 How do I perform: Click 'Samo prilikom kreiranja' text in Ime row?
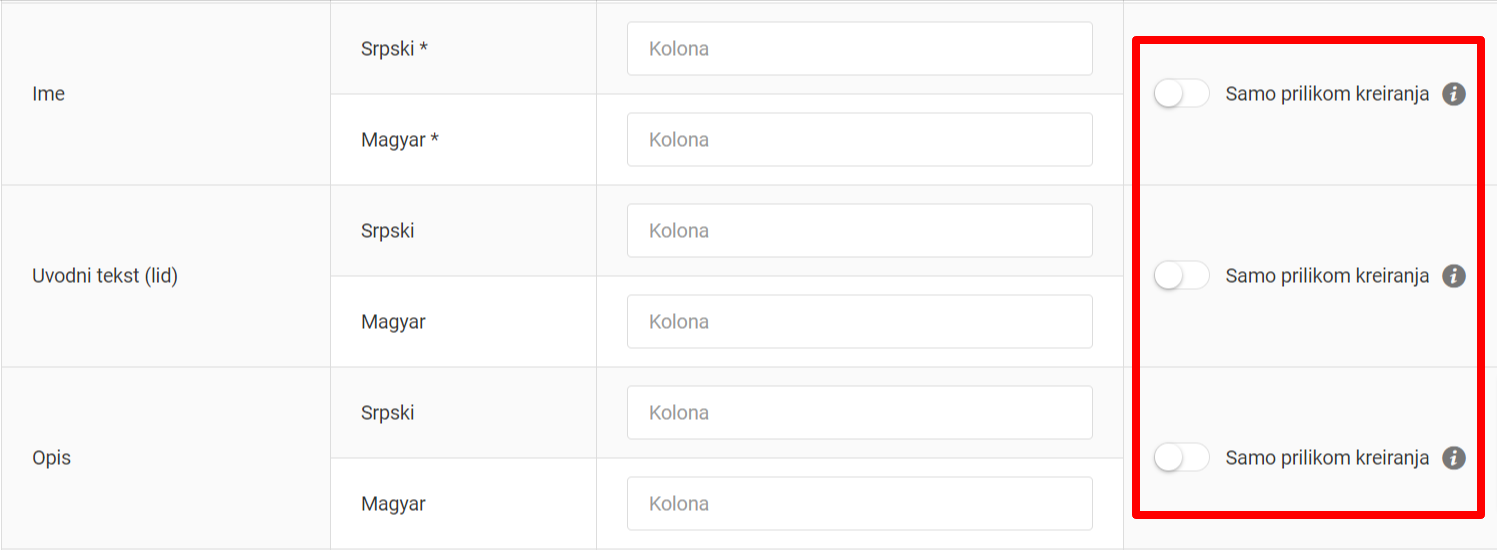click(1327, 94)
